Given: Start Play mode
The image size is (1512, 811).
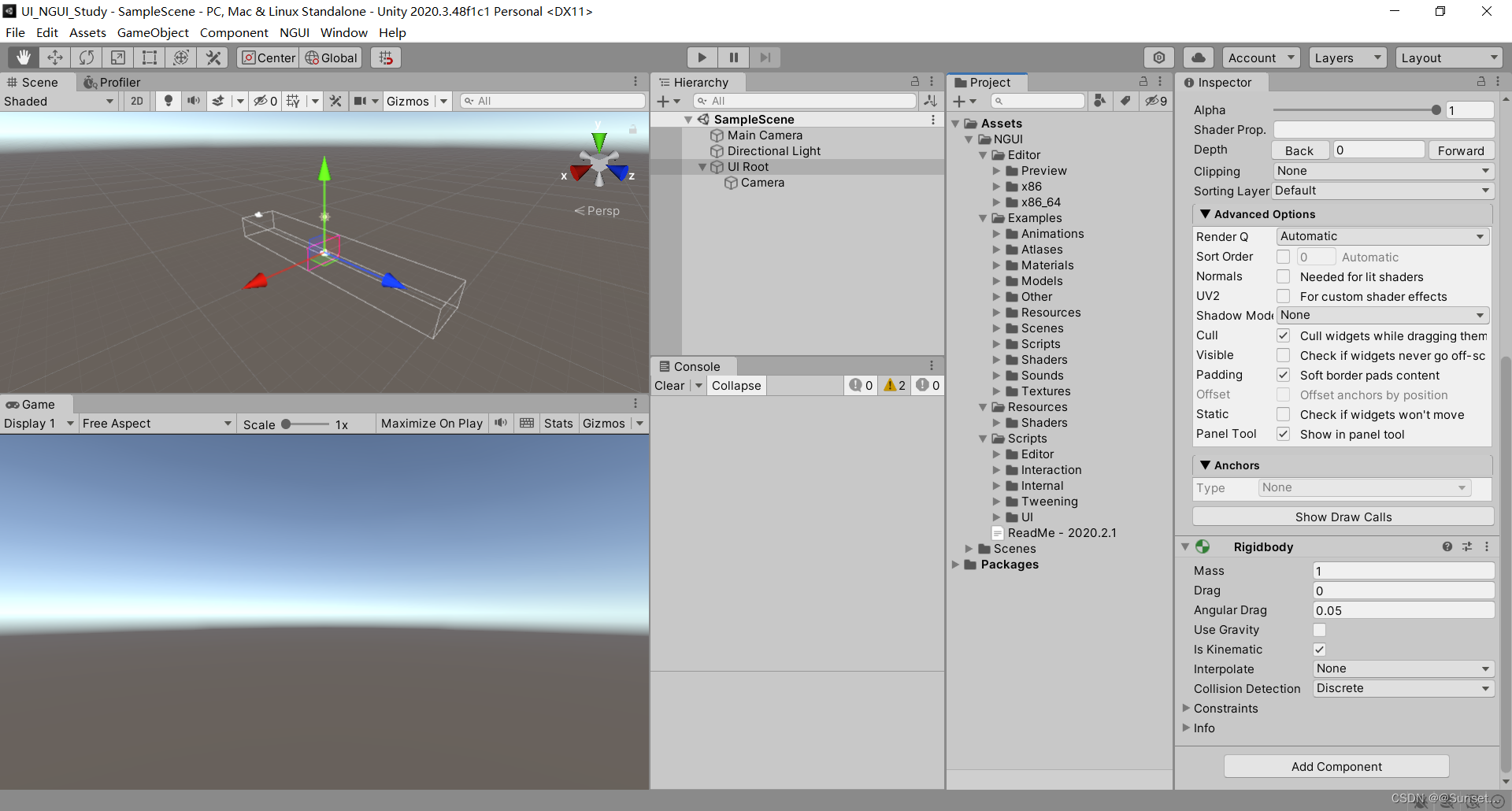Looking at the screenshot, I should (702, 57).
